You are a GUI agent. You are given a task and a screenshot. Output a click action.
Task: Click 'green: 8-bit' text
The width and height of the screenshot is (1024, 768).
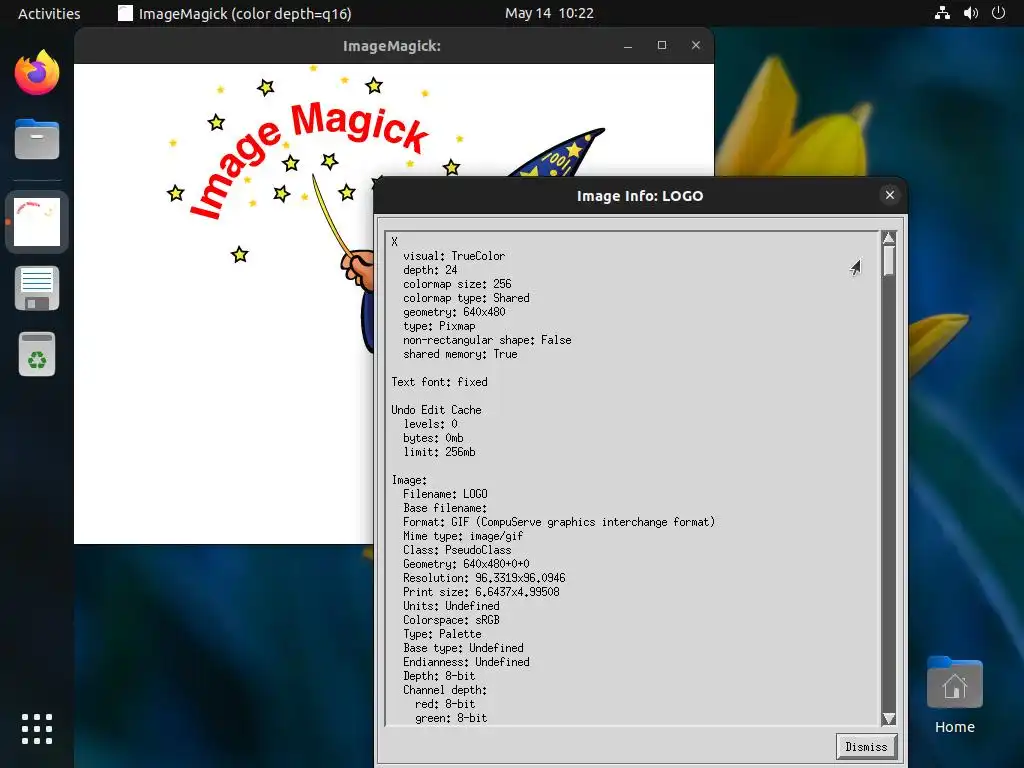click(451, 718)
